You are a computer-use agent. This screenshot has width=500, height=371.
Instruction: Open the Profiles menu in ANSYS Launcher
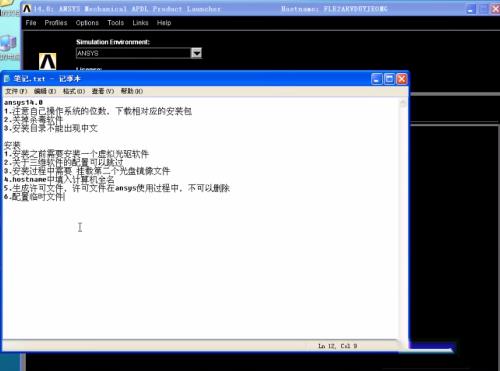[56, 23]
